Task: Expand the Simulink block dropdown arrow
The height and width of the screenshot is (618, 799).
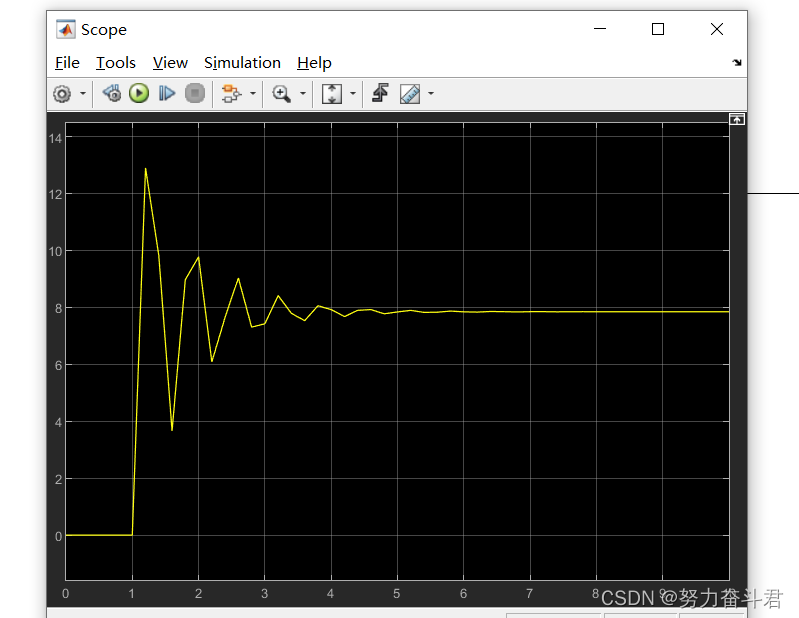Action: pos(253,94)
